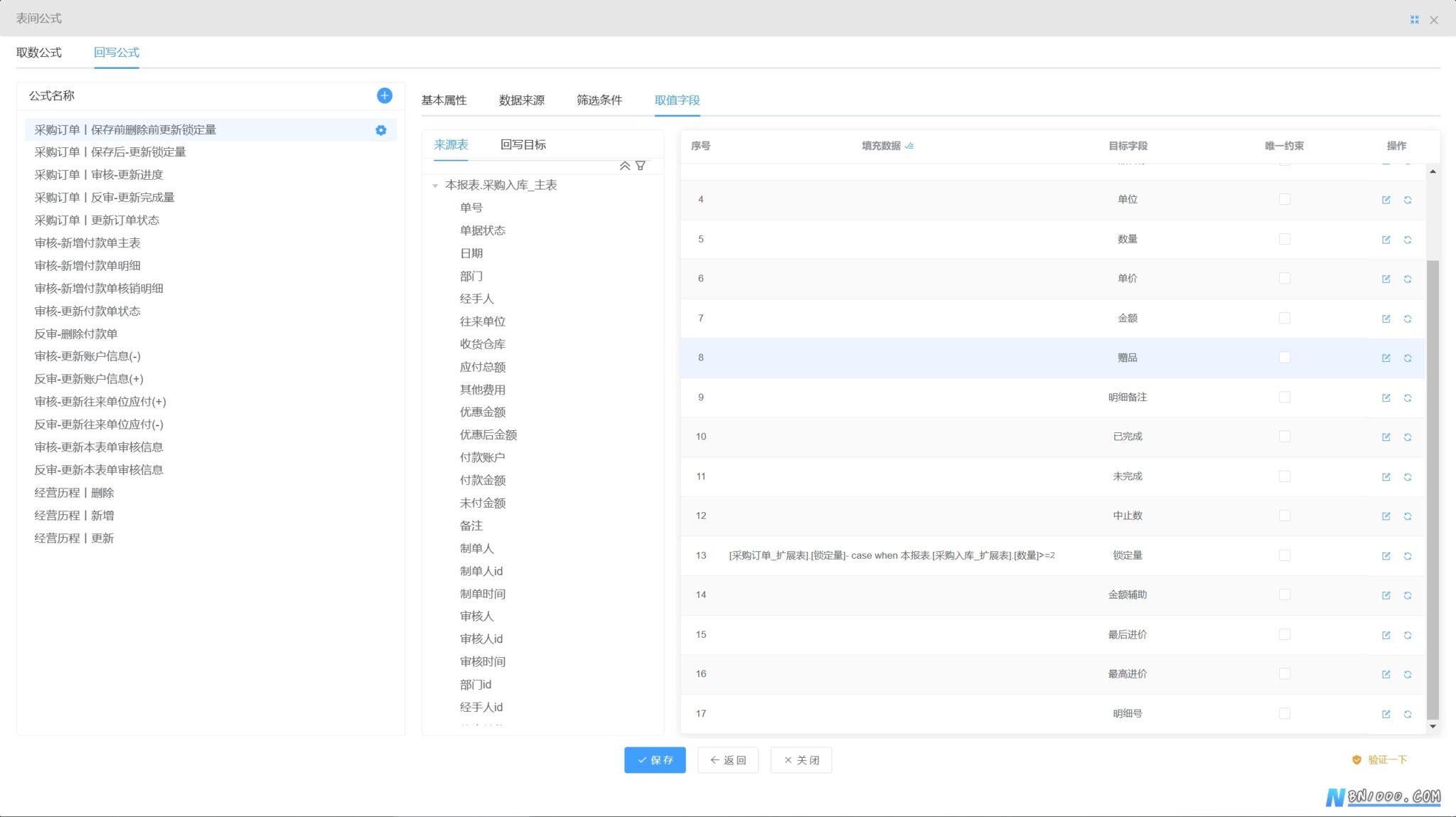The height and width of the screenshot is (817, 1456).
Task: Tick unique constraint checkbox for 单价
Action: tap(1285, 278)
